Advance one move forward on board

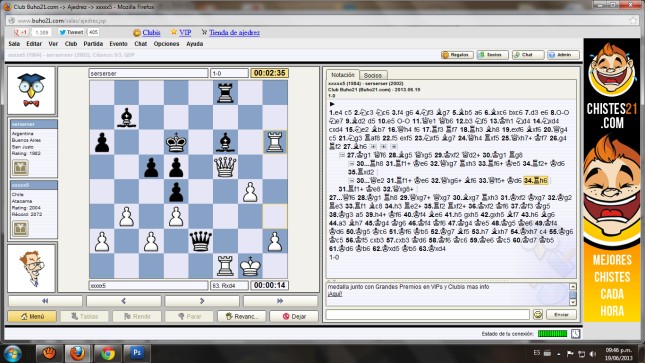202,301
